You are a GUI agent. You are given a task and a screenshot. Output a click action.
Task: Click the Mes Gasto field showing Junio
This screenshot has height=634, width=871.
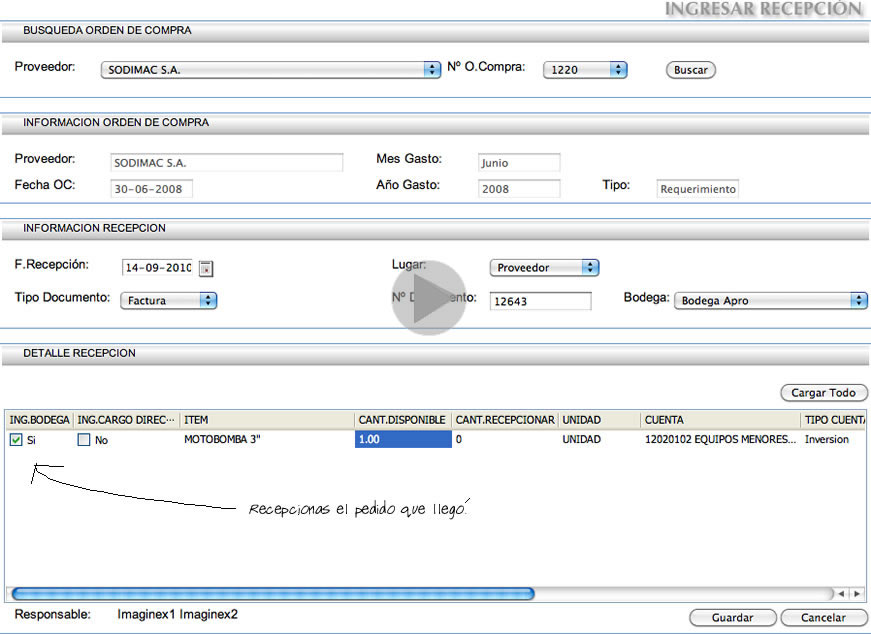[x=519, y=163]
